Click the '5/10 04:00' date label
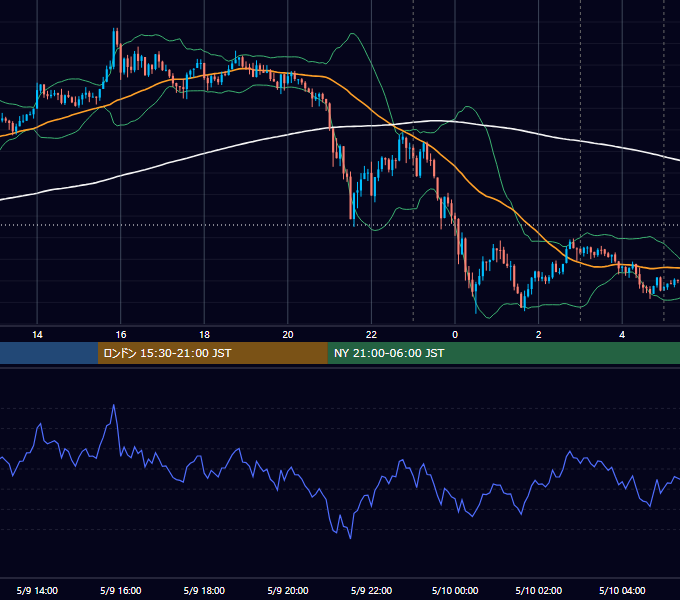Viewport: 680px width, 600px height. point(622,590)
